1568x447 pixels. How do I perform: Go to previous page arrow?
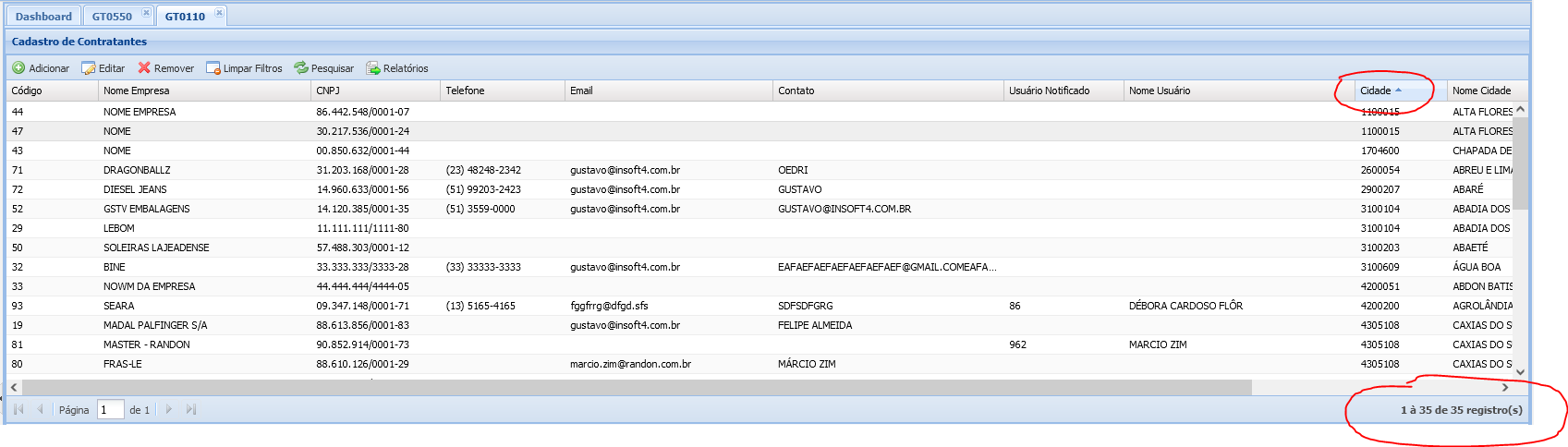[40, 409]
